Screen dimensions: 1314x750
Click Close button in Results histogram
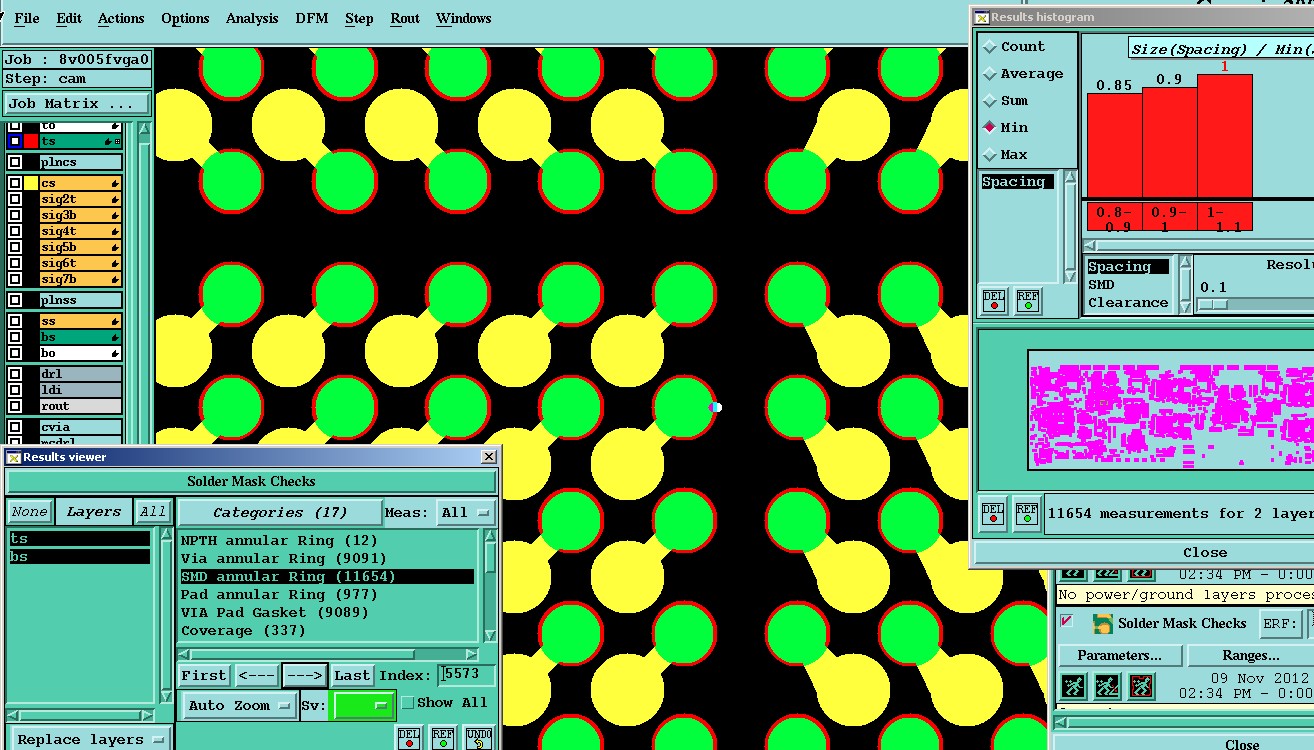[x=1205, y=552]
